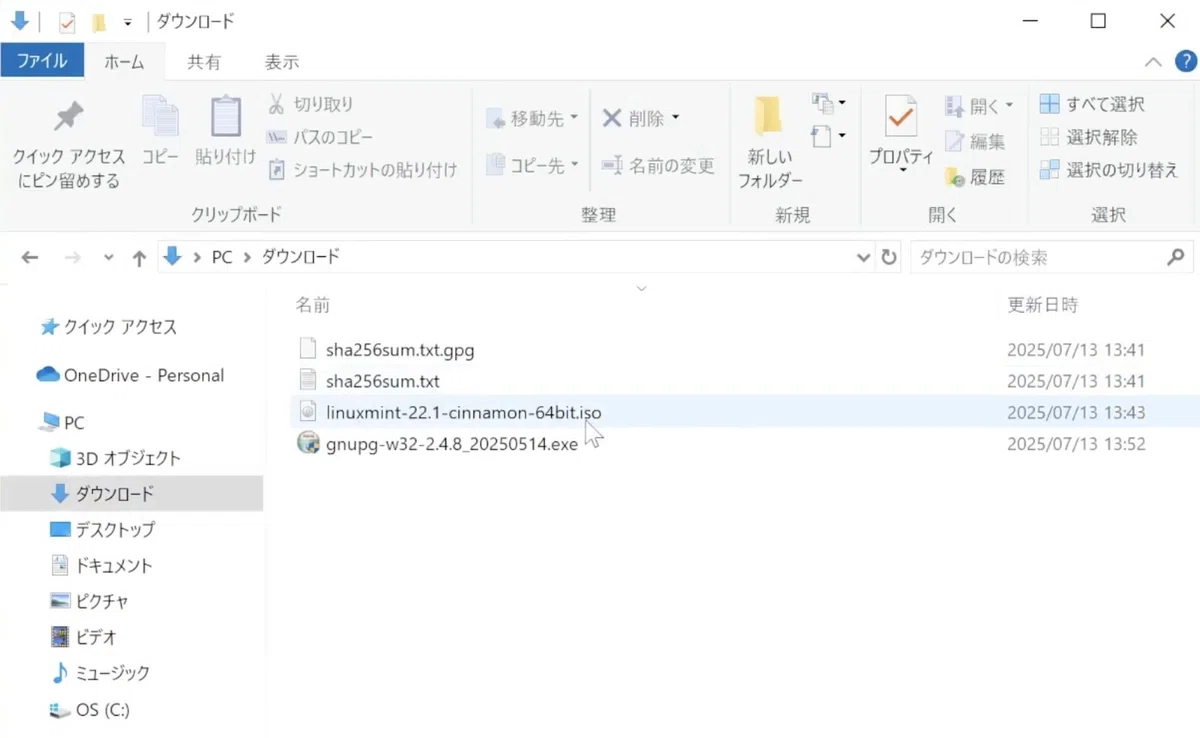
Task: Click Open (開く) in the ribbon
Action: [x=979, y=105]
